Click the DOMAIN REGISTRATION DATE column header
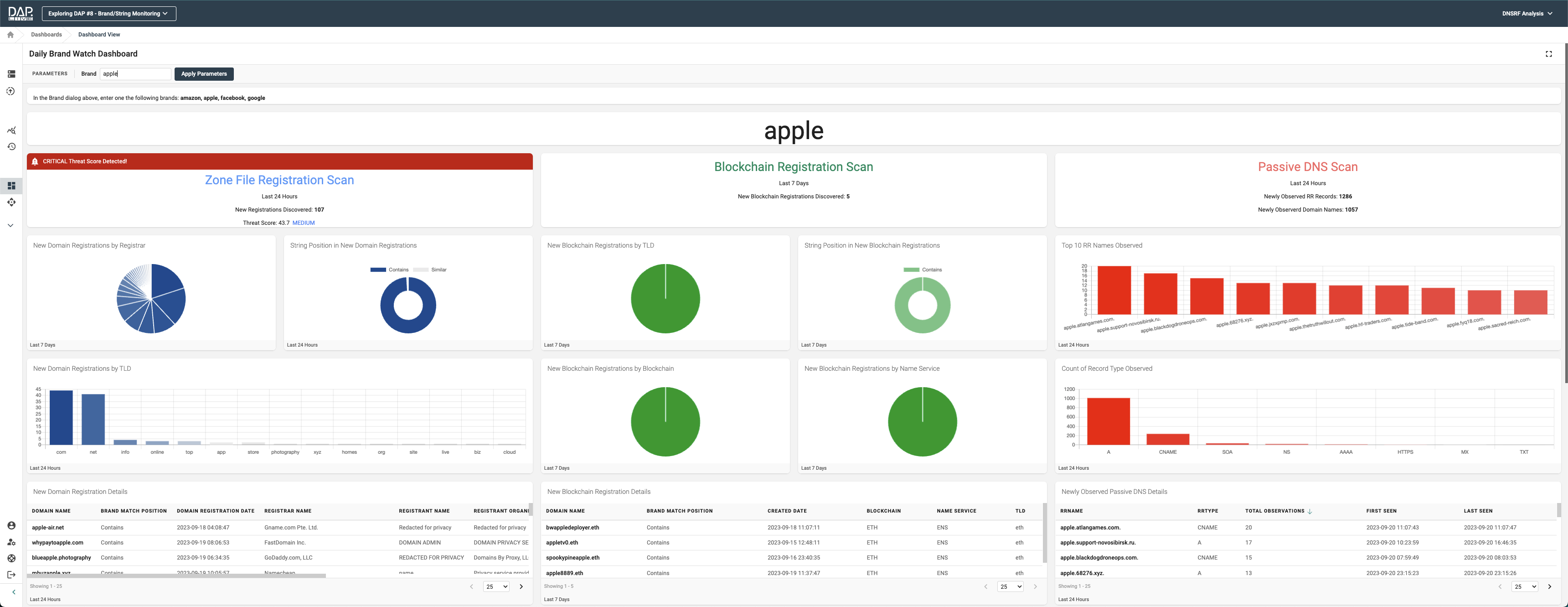The image size is (1568, 607). (216, 511)
